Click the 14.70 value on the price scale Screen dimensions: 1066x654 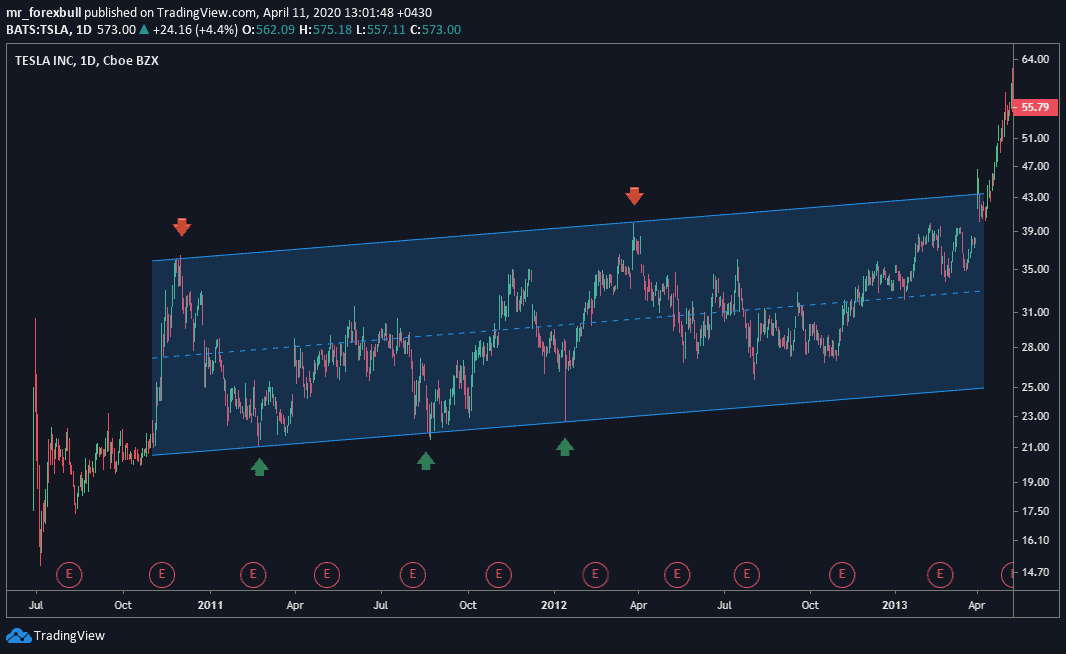1035,573
